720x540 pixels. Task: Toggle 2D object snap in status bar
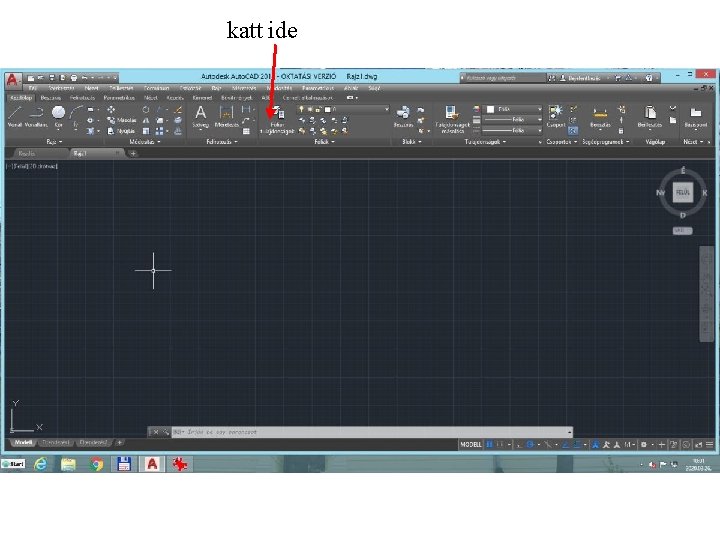tap(577, 444)
